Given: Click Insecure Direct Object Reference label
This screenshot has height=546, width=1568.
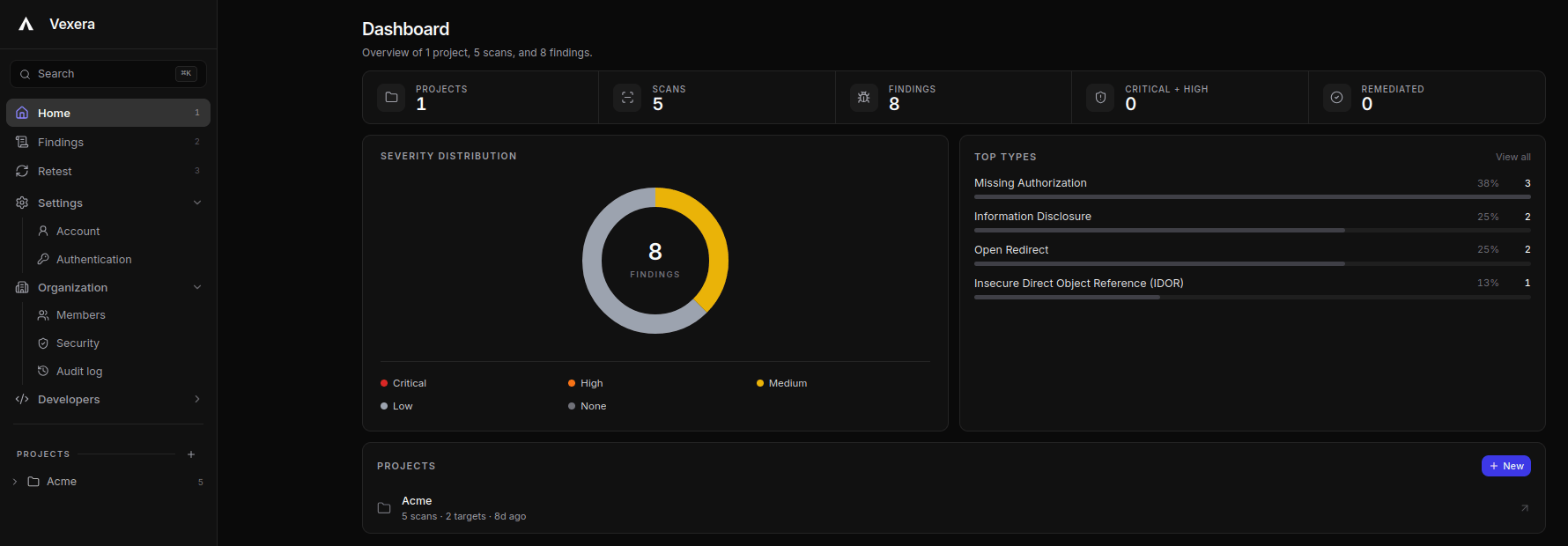Looking at the screenshot, I should [x=1079, y=284].
